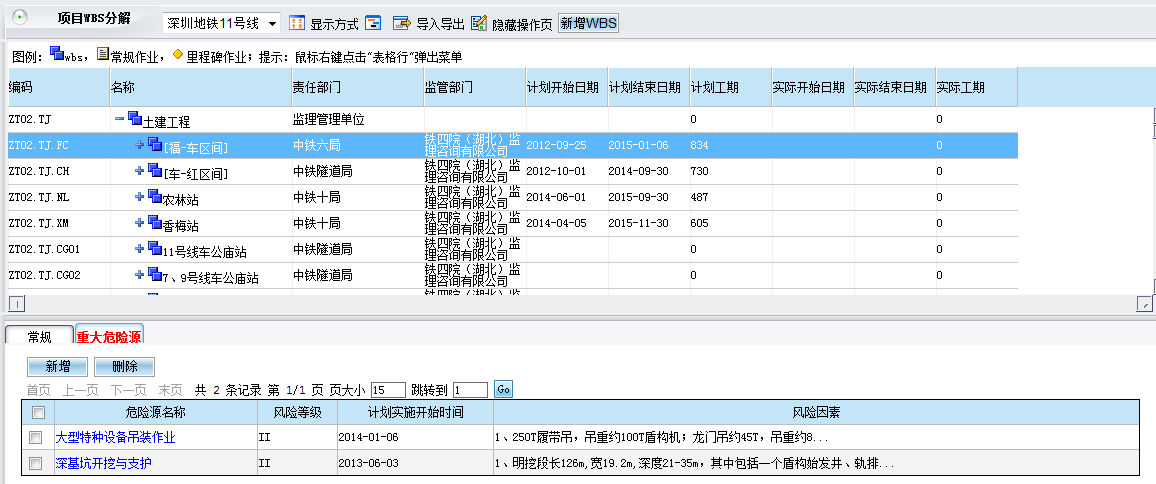Viewport: 1156px width, 484px height.
Task: Switch to the 常规 tab
Action: coord(39,337)
